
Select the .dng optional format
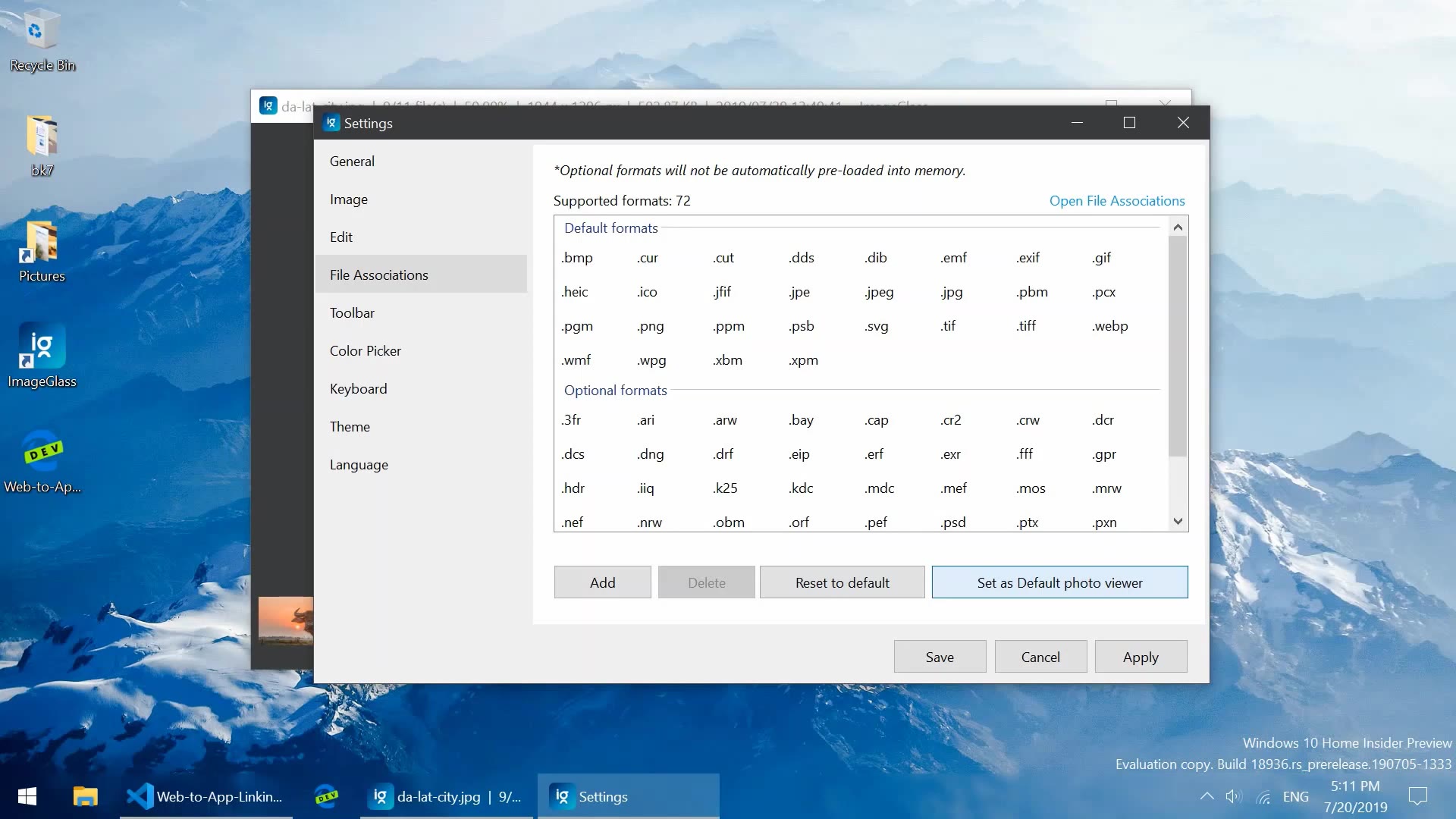[x=651, y=454]
